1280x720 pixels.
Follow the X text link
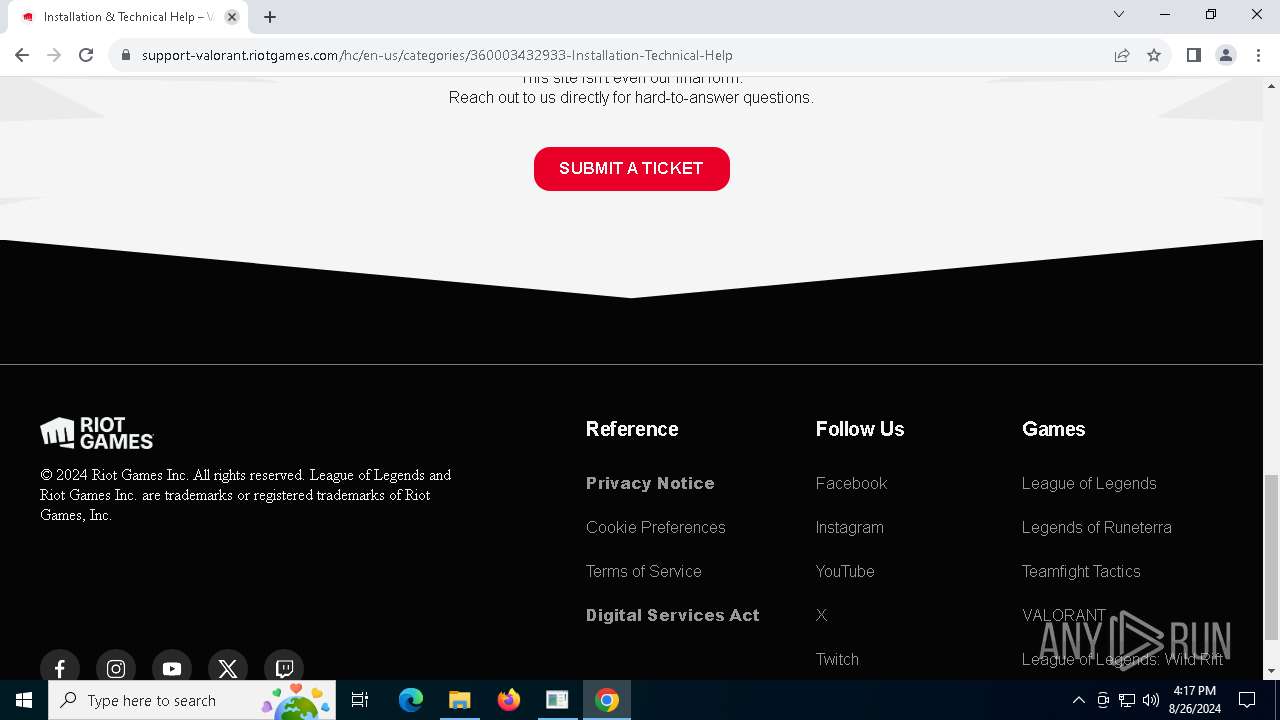tap(822, 615)
